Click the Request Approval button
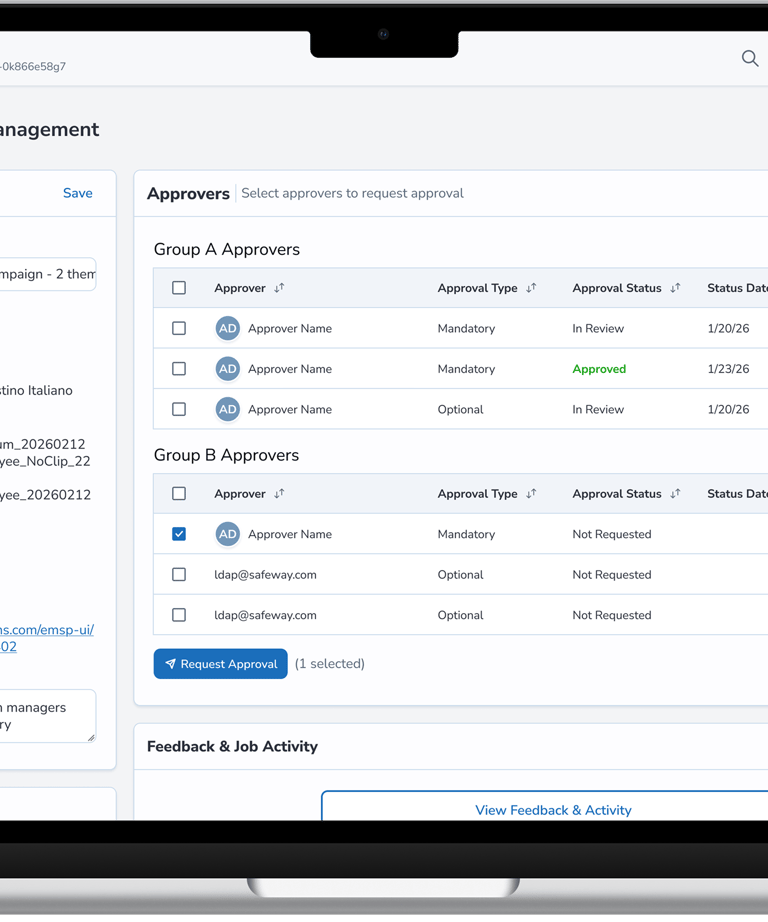Viewport: 768px width, 922px height. click(x=220, y=664)
